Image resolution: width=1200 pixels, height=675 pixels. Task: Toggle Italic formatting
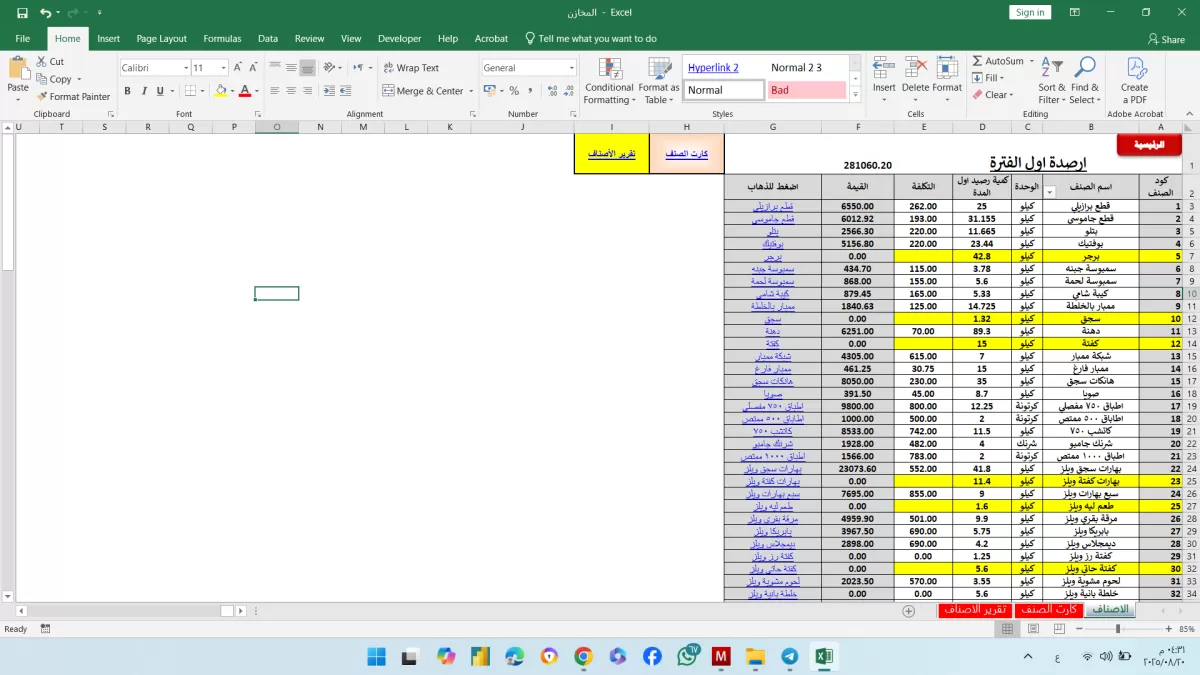pos(142,91)
